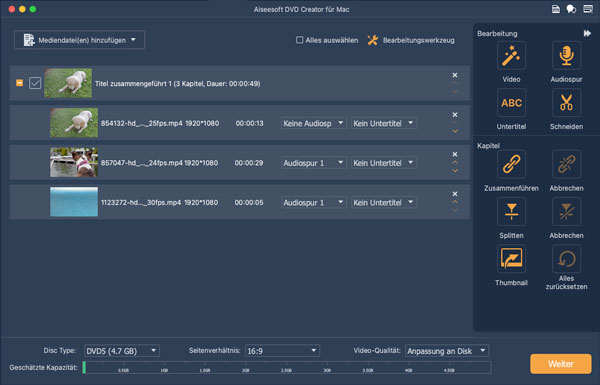600x385 pixels.
Task: Click duration 00:00:05
Action: pos(249,202)
